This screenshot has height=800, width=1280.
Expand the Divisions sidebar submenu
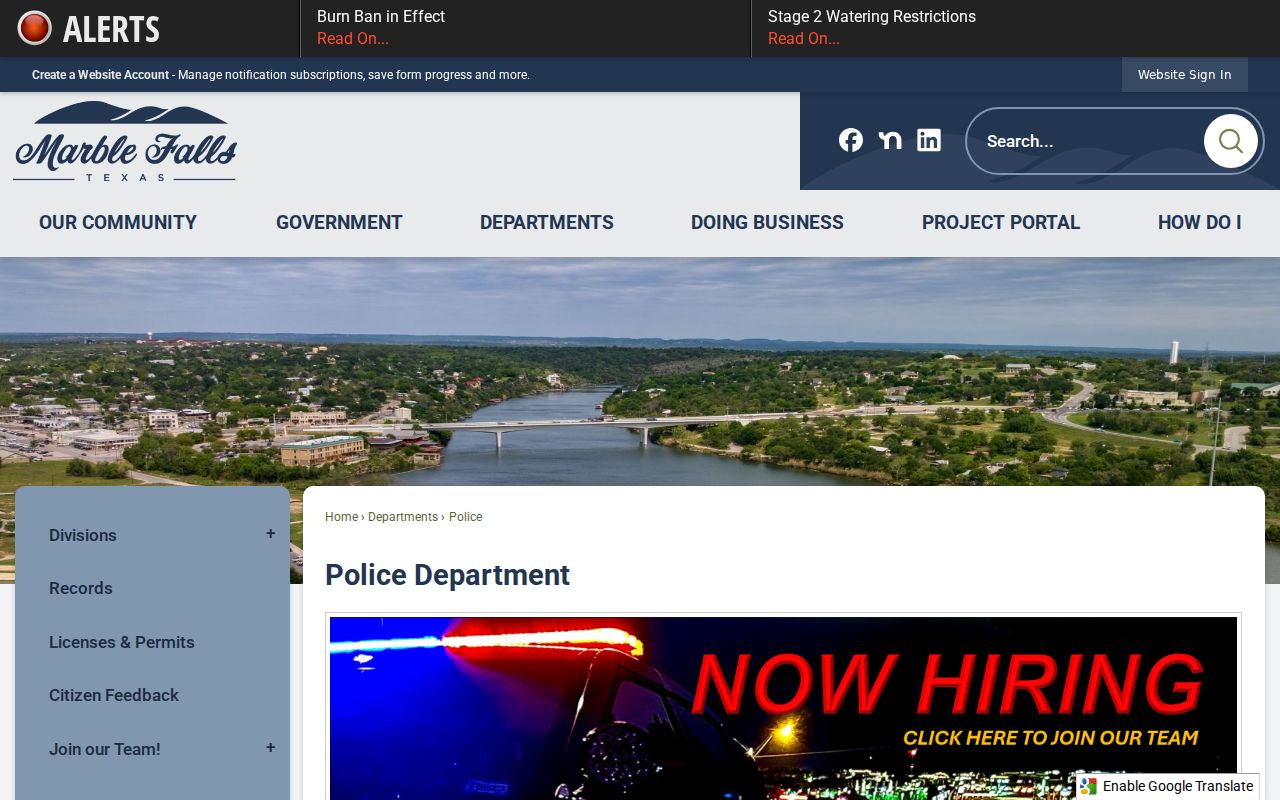[270, 534]
